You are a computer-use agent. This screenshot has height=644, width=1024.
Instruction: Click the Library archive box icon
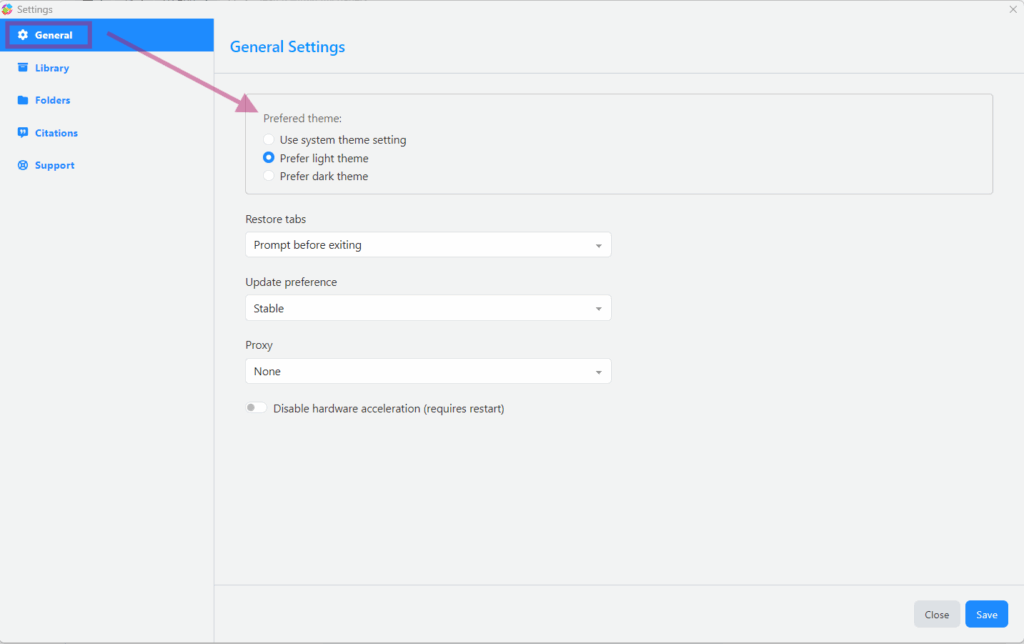(23, 68)
